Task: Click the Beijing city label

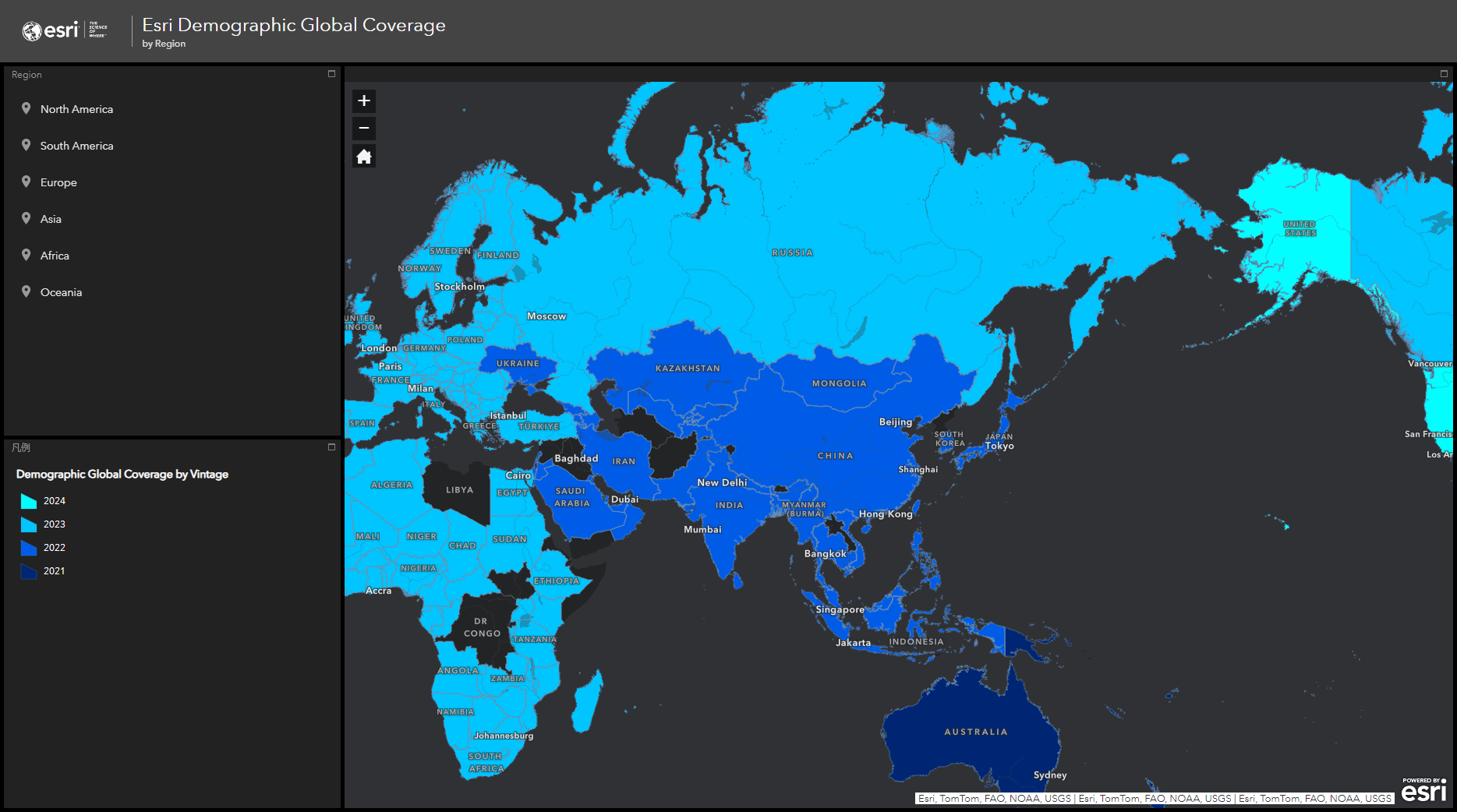Action: [x=895, y=422]
